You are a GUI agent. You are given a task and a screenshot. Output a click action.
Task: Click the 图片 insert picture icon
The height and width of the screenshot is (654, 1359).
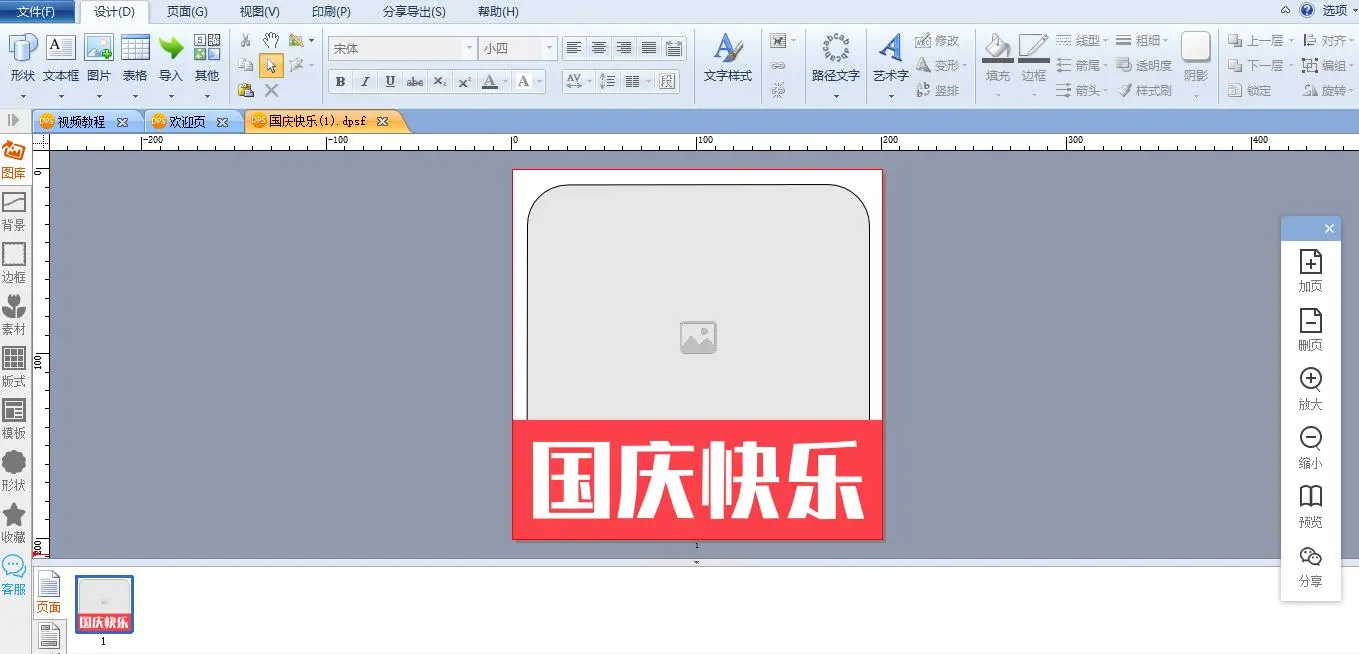[x=99, y=58]
